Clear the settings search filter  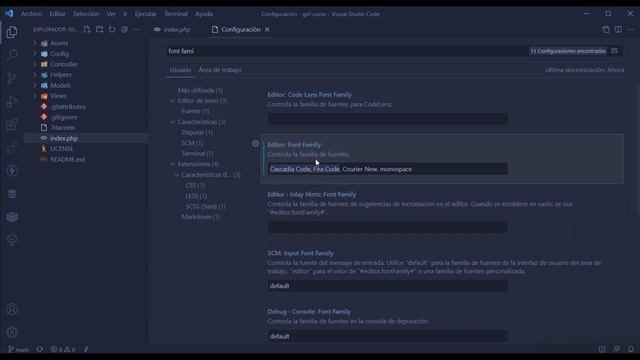(x=614, y=51)
